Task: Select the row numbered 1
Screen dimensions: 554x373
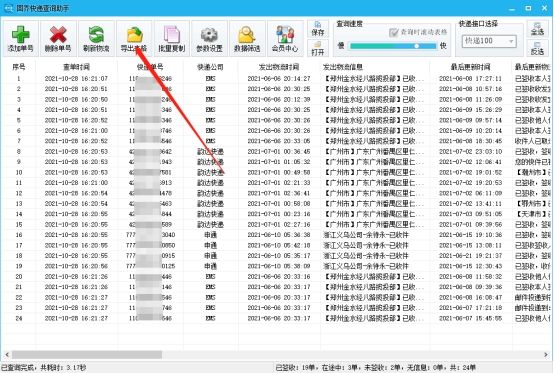Action: [276, 78]
